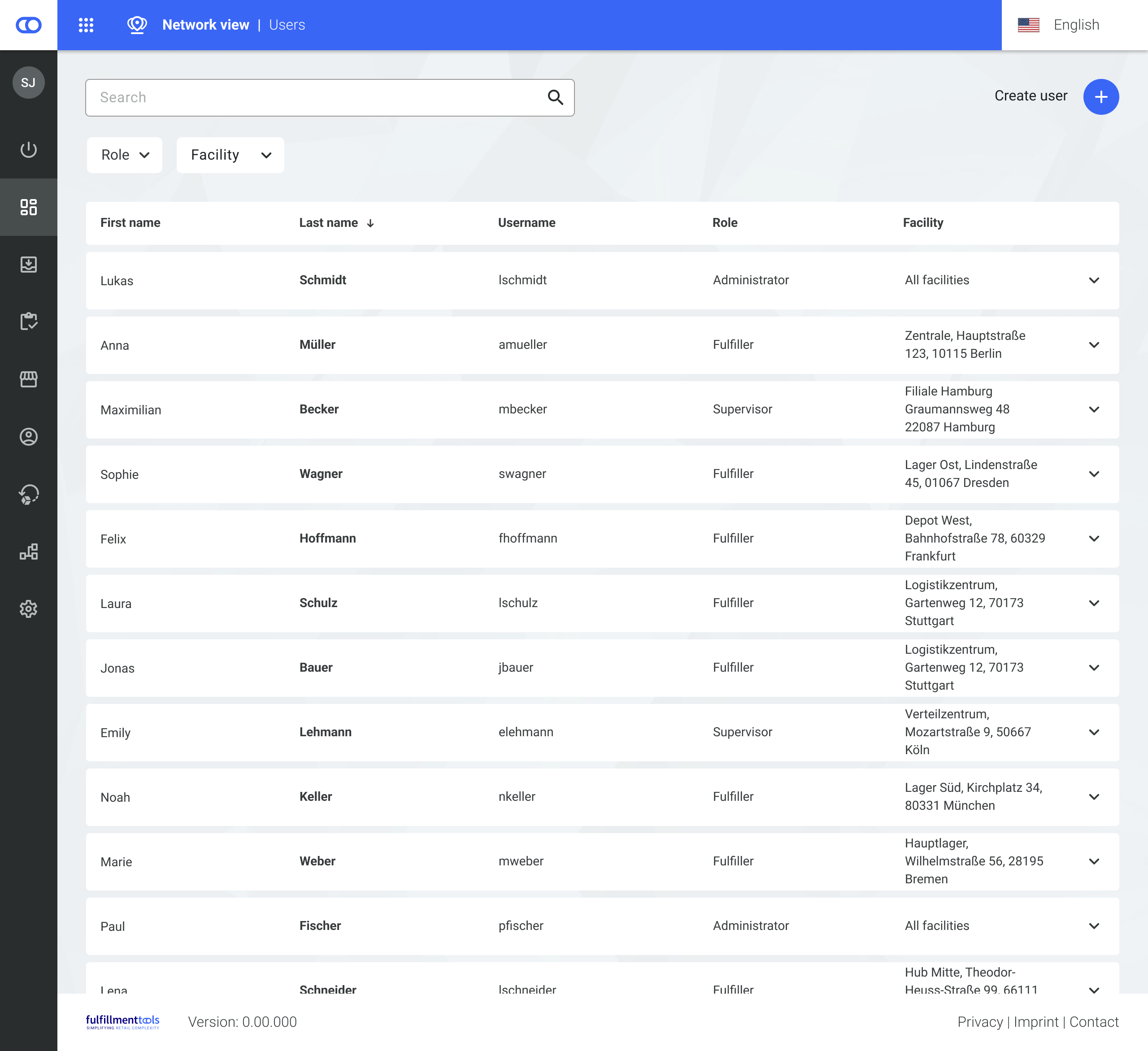Open the Role filter dropdown

click(125, 155)
